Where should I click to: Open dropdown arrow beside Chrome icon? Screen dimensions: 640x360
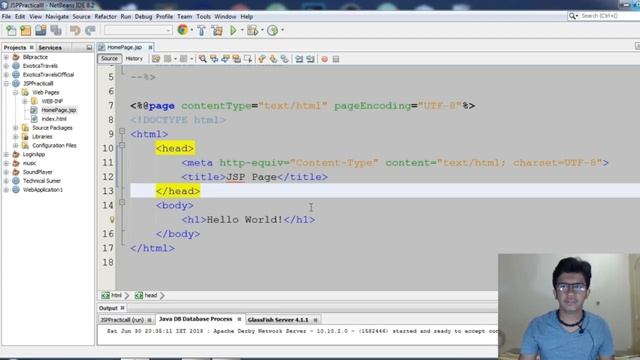pyautogui.click(x=191, y=30)
